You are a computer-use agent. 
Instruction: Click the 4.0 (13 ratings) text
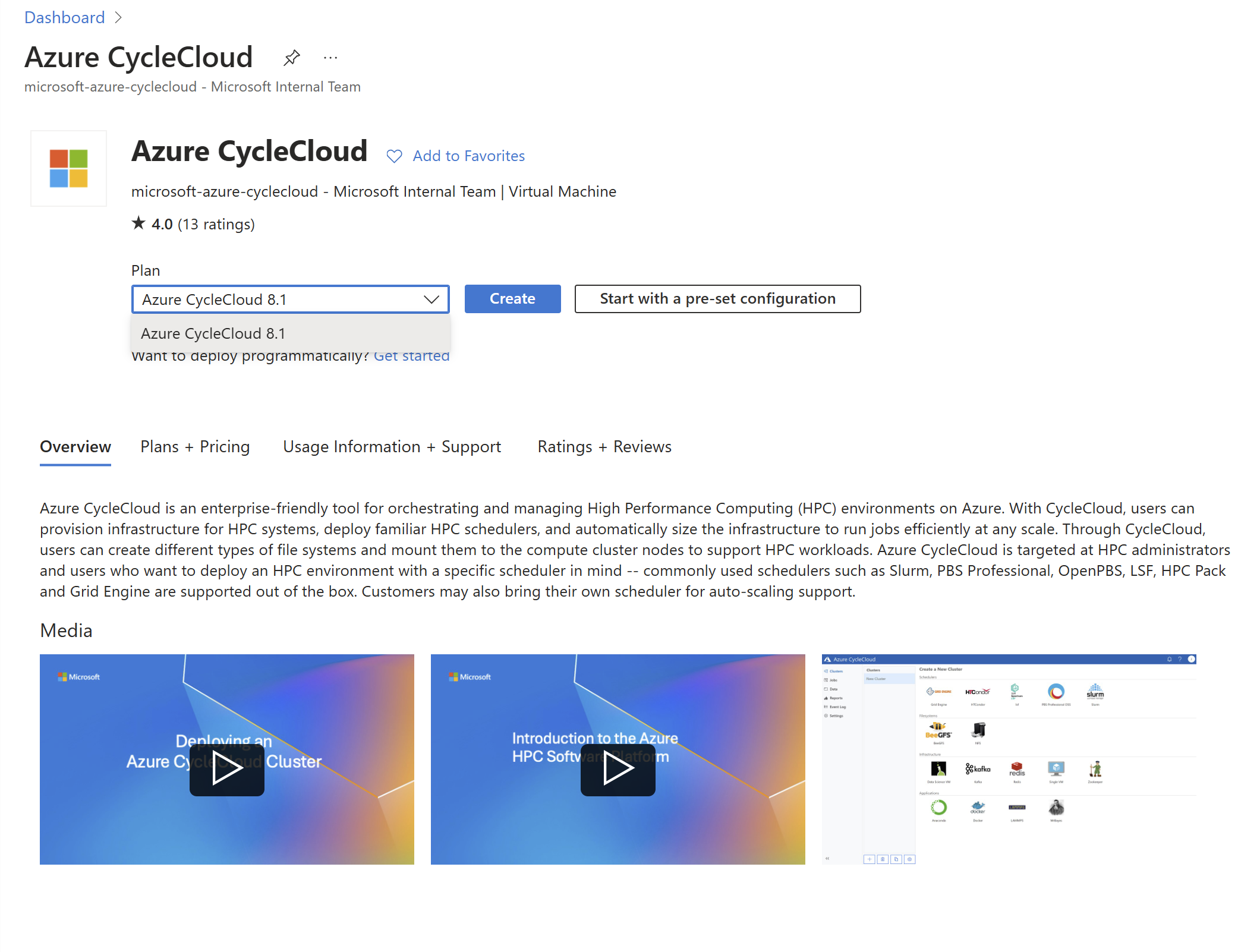tap(203, 224)
